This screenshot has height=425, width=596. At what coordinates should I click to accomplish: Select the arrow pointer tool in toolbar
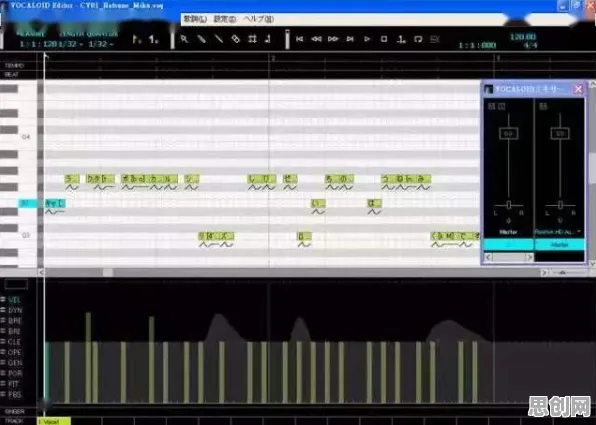(x=184, y=39)
